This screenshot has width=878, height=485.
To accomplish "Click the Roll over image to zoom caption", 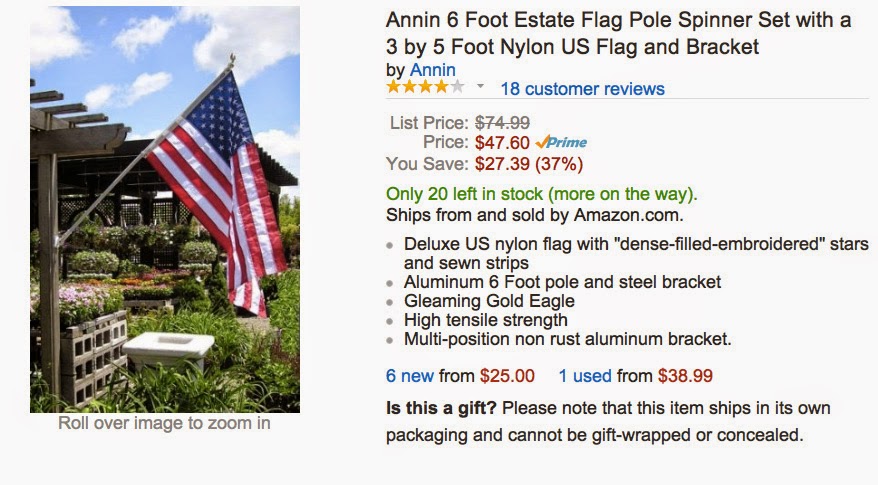I will click(164, 423).
